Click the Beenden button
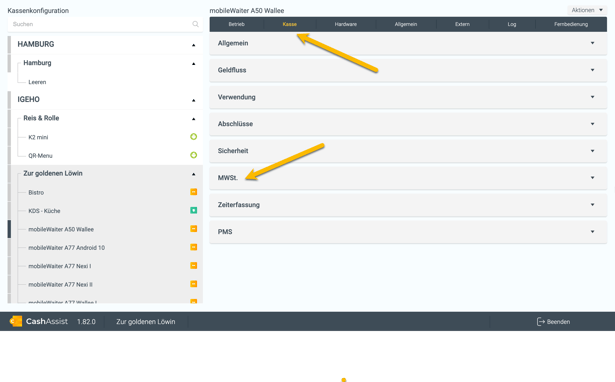The width and height of the screenshot is (615, 382). 553,322
